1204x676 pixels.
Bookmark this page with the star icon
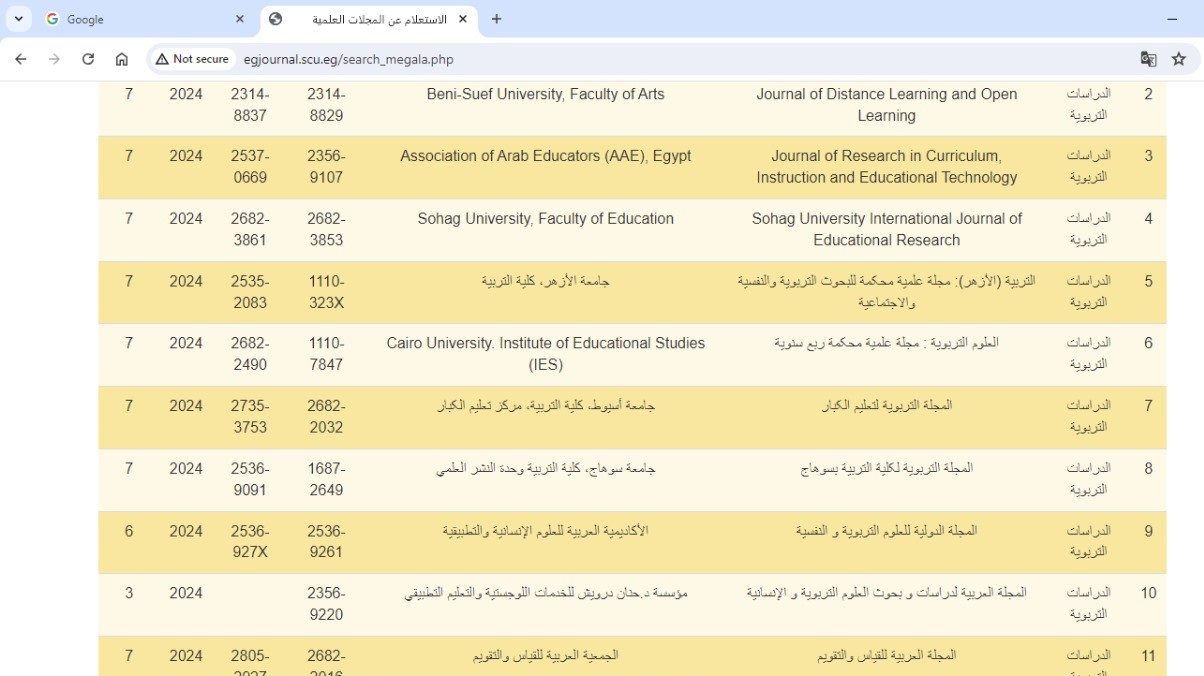[1179, 59]
